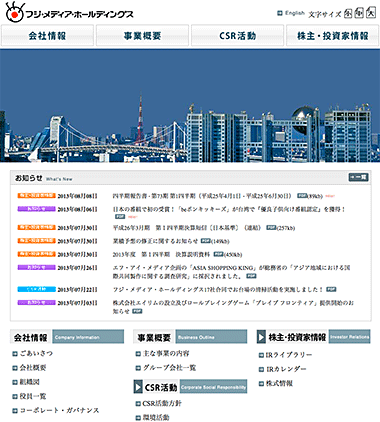Open the 2013年07月22日 お台場 cleanup news
This screenshot has height=422, width=380.
(218, 289)
